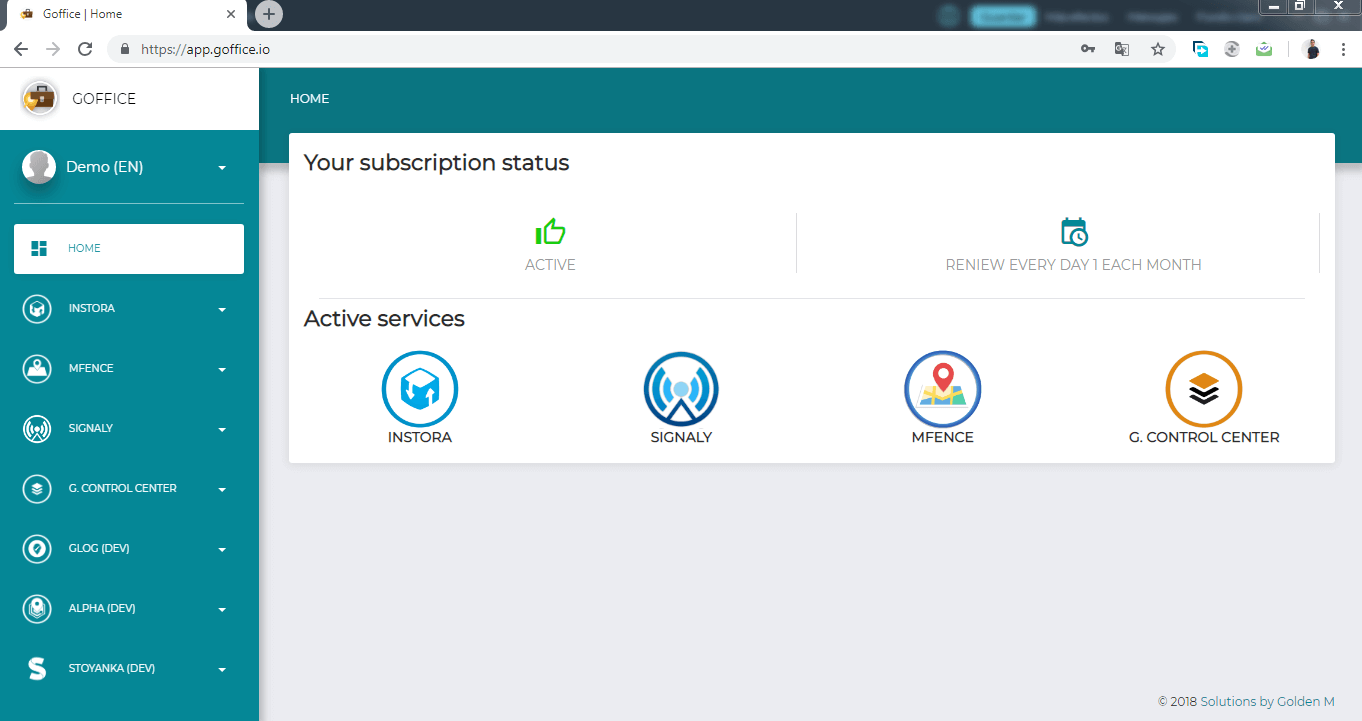1362x721 pixels.
Task: Select the Home item in the sidebar
Action: (x=129, y=248)
